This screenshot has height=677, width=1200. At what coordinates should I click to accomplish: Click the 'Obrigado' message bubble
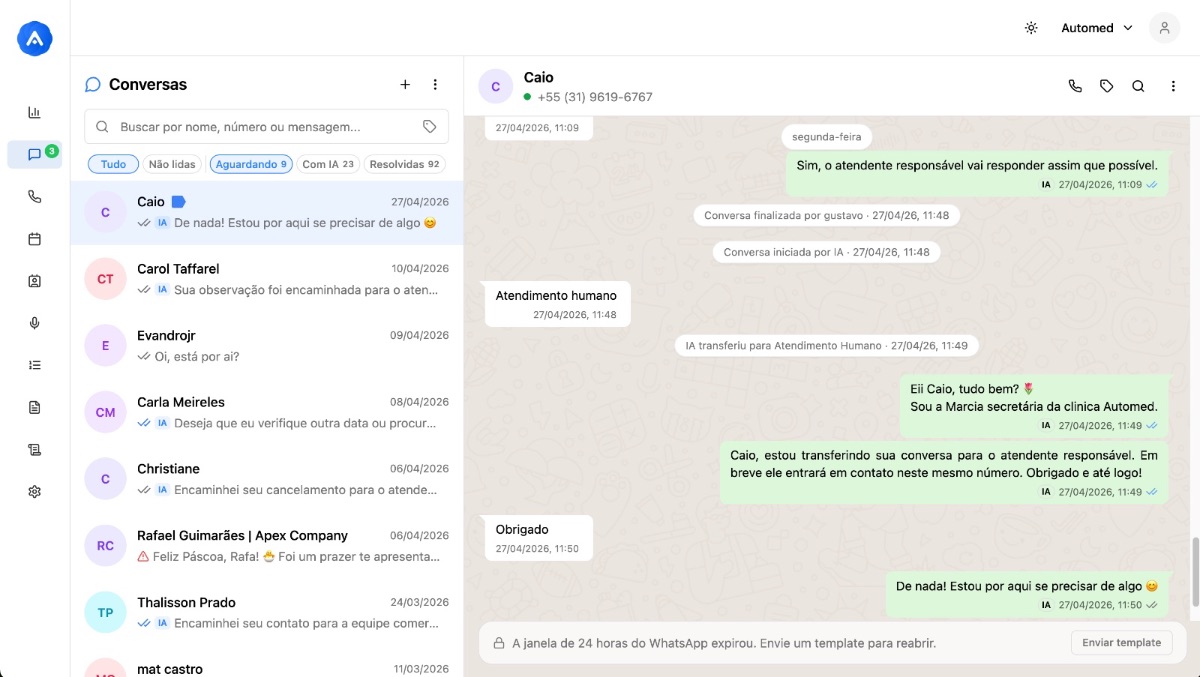pos(538,538)
